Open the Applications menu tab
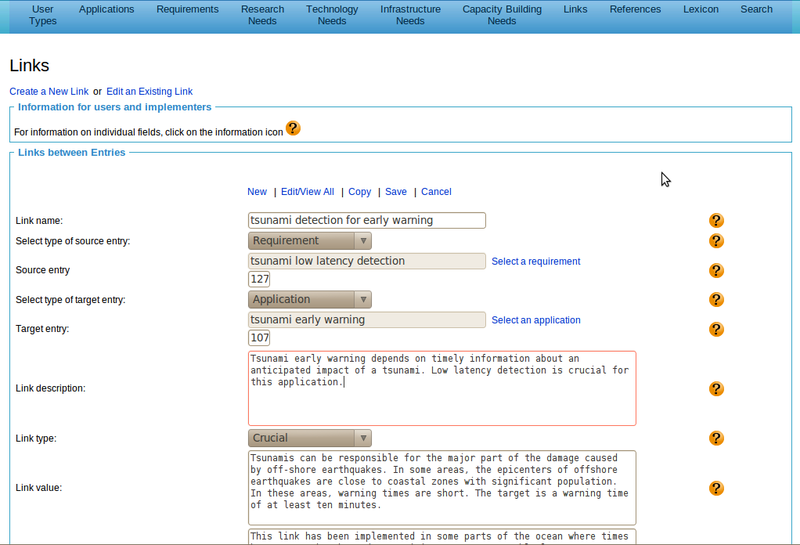 (x=106, y=10)
